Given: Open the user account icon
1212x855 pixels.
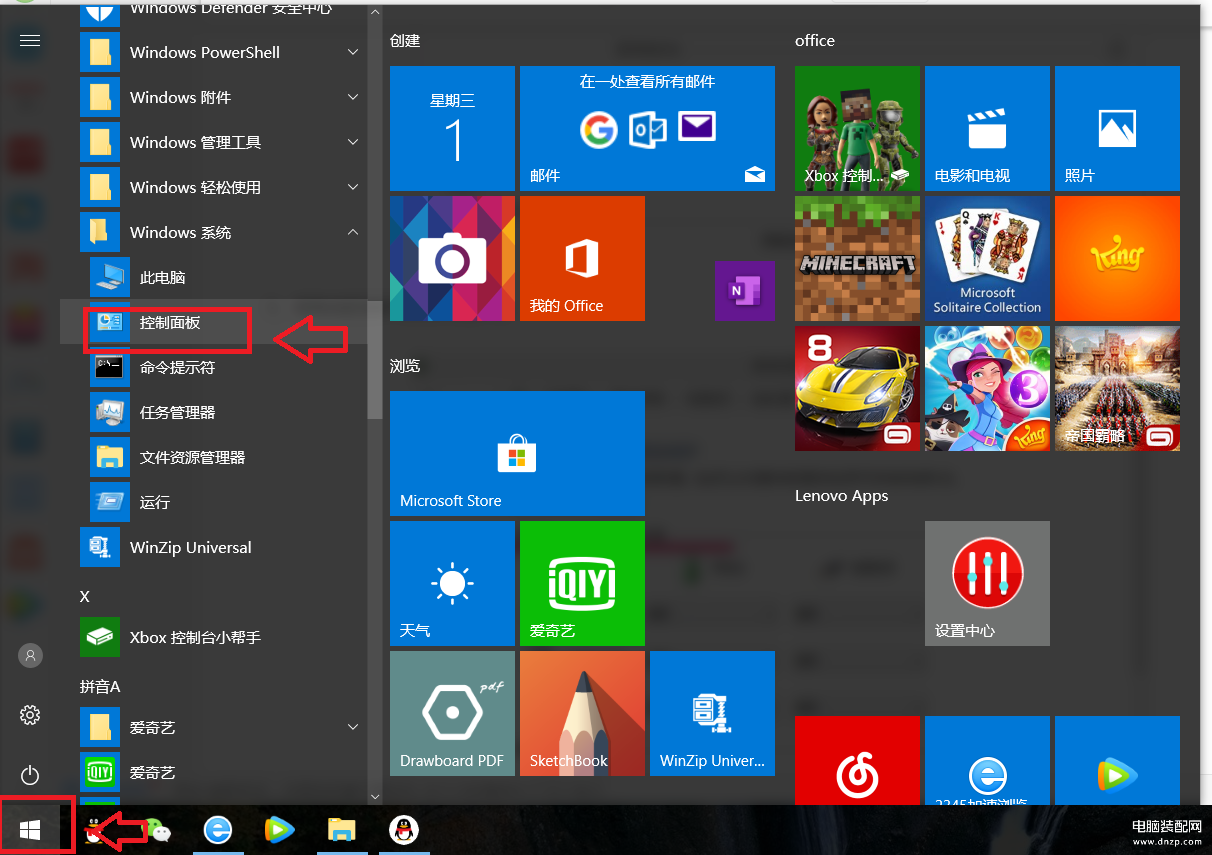Looking at the screenshot, I should point(30,656).
